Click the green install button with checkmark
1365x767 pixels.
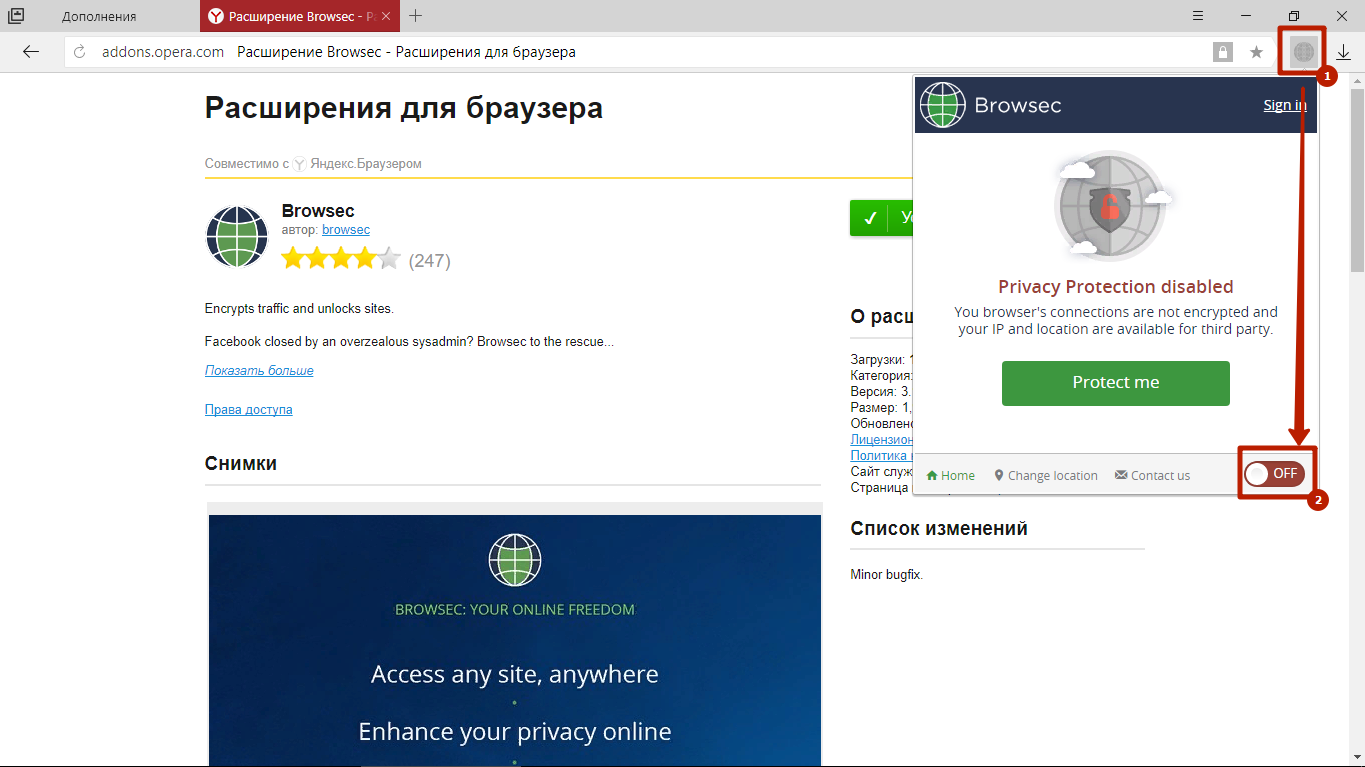click(881, 218)
